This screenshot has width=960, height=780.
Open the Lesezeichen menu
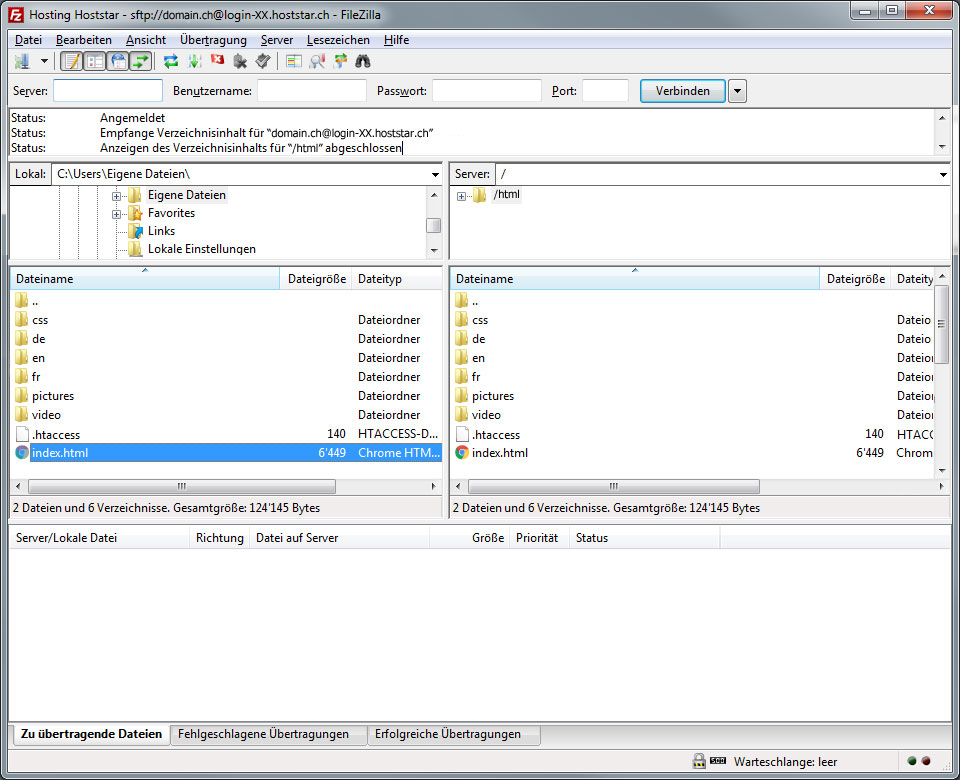(338, 40)
